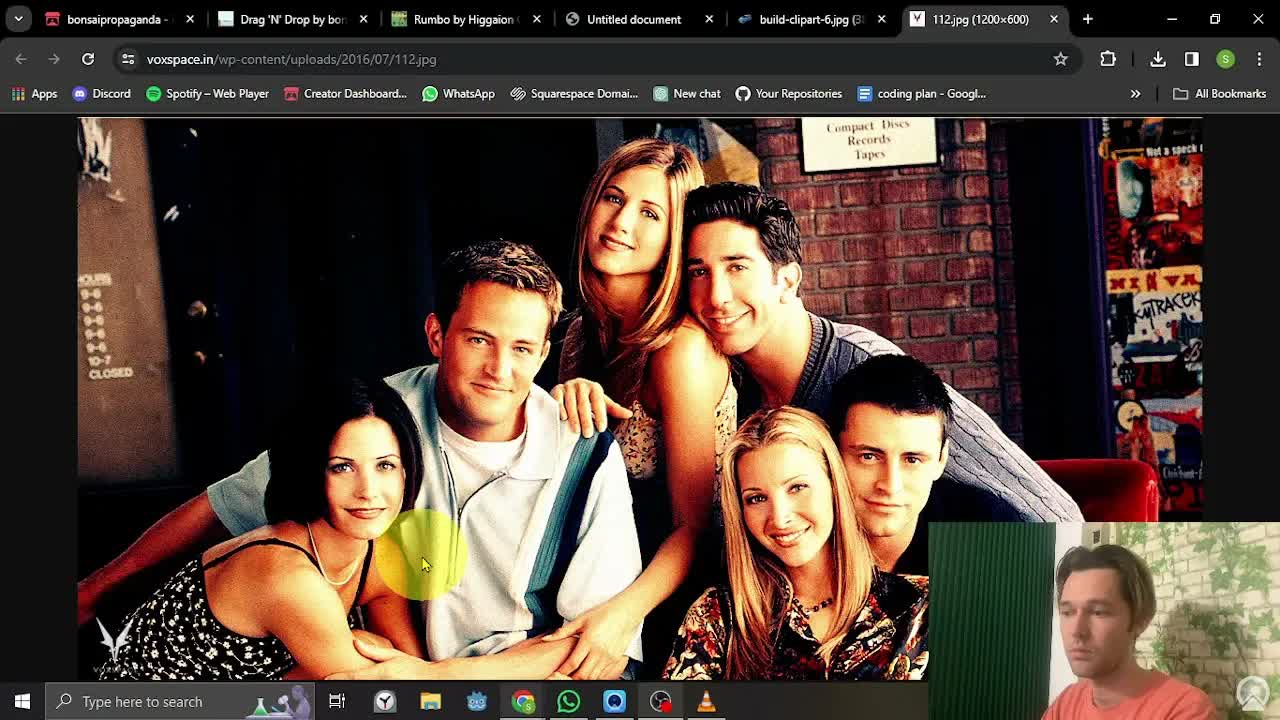
Task: Toggle the Chrome side panel
Action: coord(1192,59)
